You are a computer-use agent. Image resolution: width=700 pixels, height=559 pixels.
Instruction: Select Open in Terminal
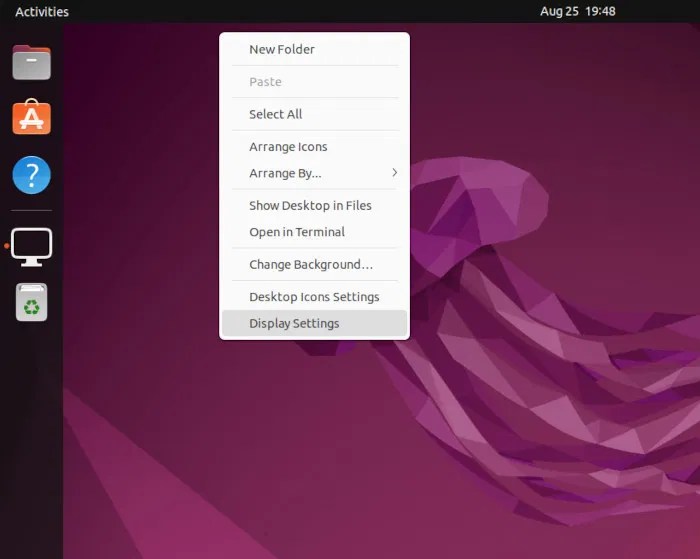[x=314, y=232]
